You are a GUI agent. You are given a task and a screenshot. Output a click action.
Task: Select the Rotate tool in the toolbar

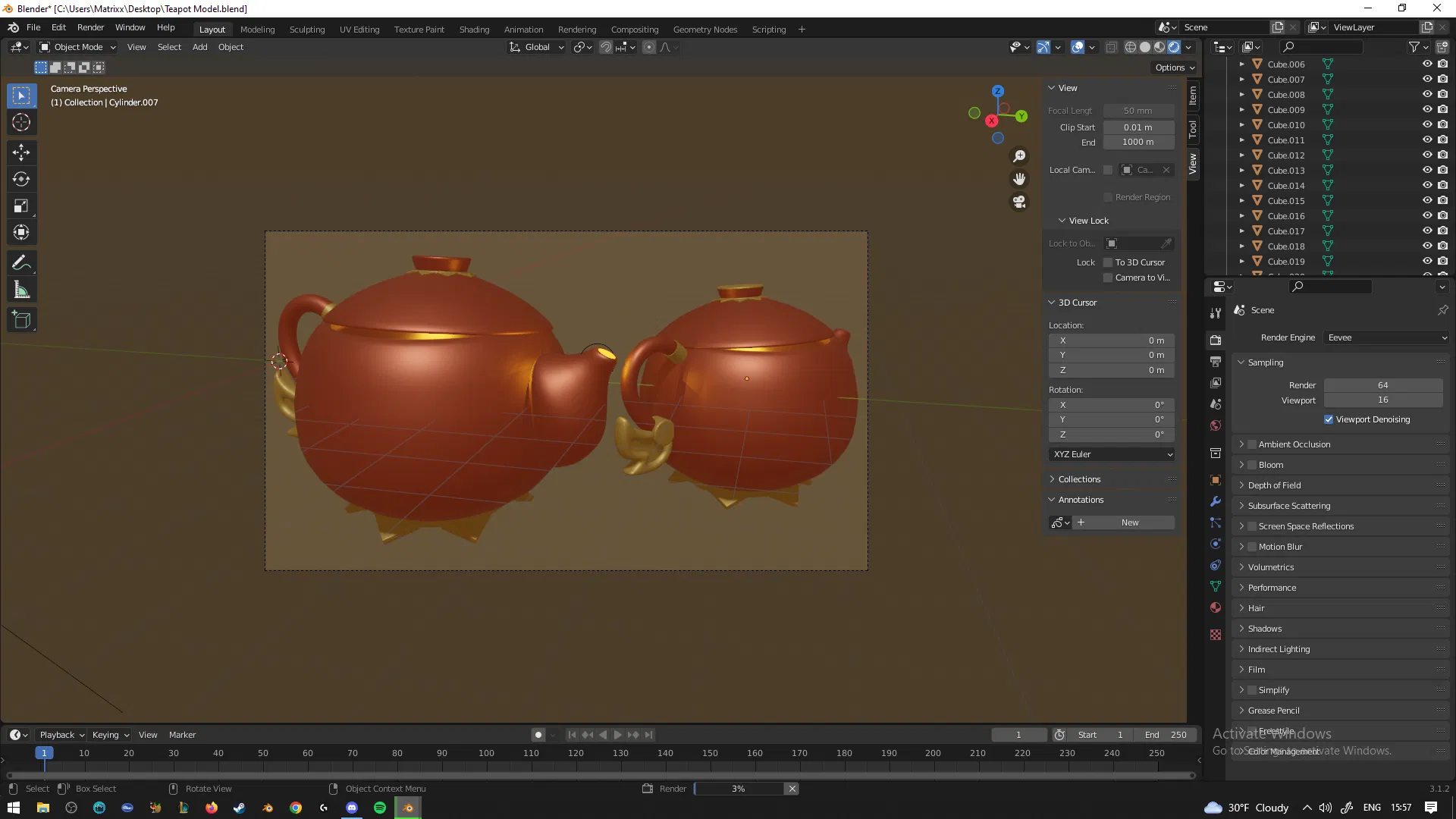21,179
